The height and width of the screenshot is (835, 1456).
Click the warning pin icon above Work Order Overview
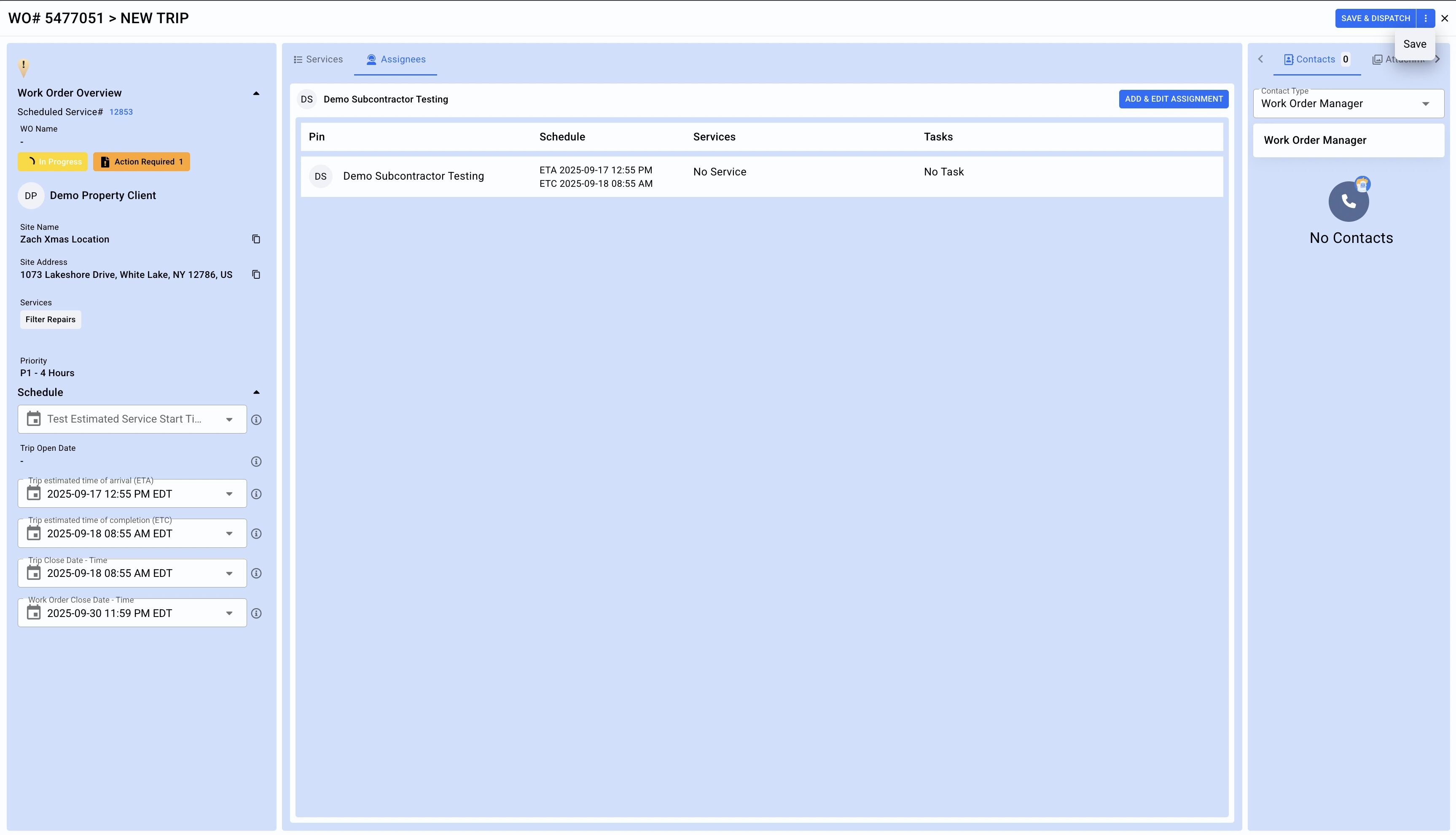(x=24, y=67)
